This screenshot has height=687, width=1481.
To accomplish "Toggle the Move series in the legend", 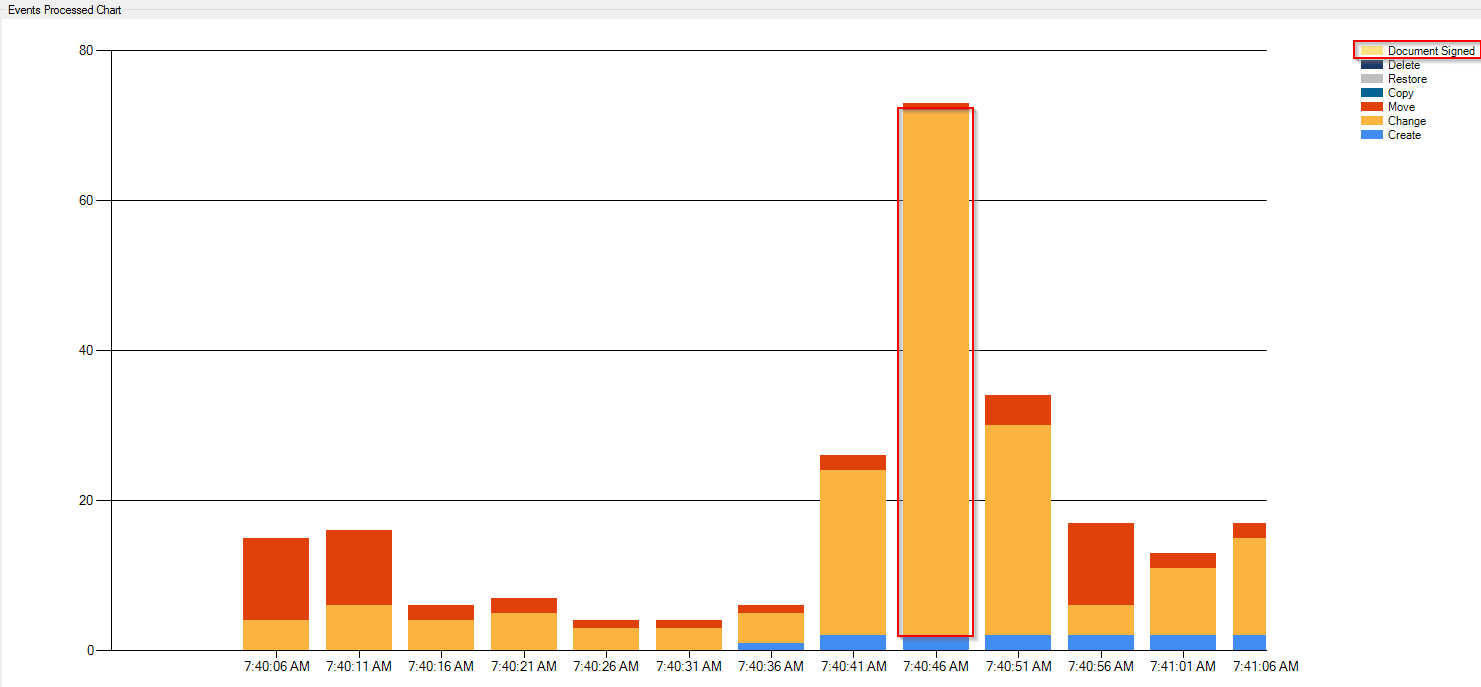I will pos(1403,106).
